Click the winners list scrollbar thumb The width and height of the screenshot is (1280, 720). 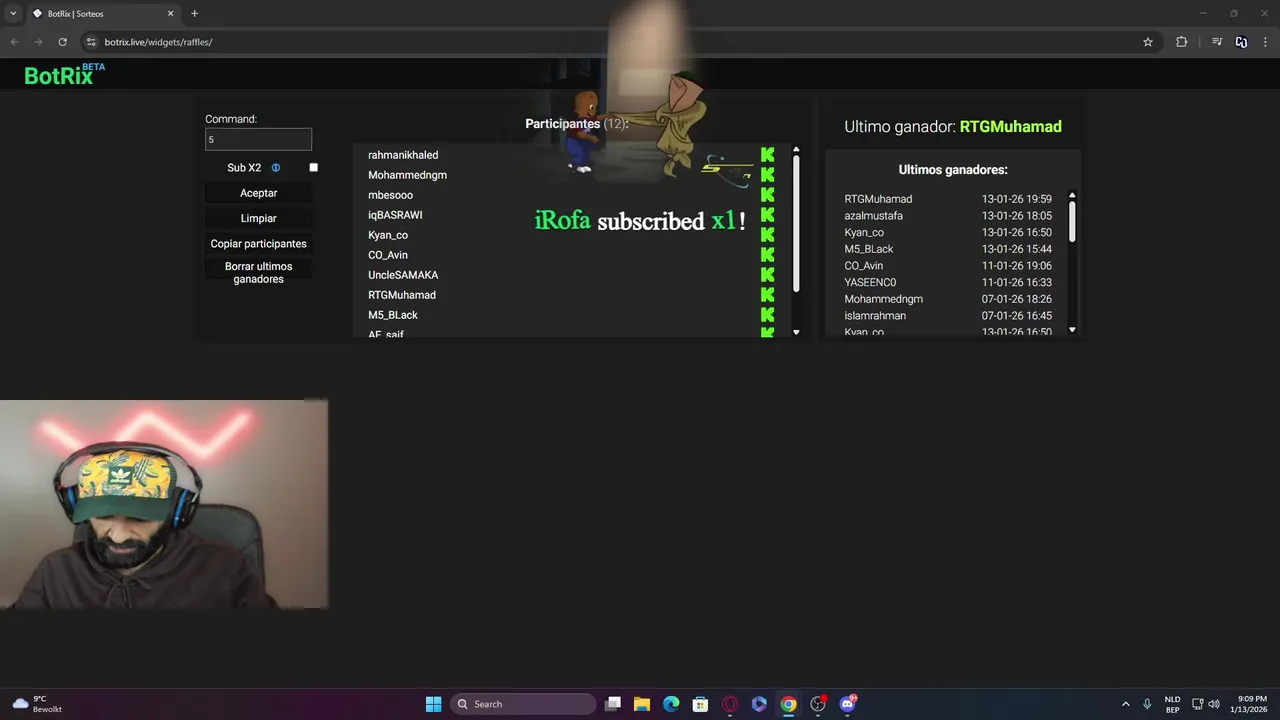(1072, 221)
